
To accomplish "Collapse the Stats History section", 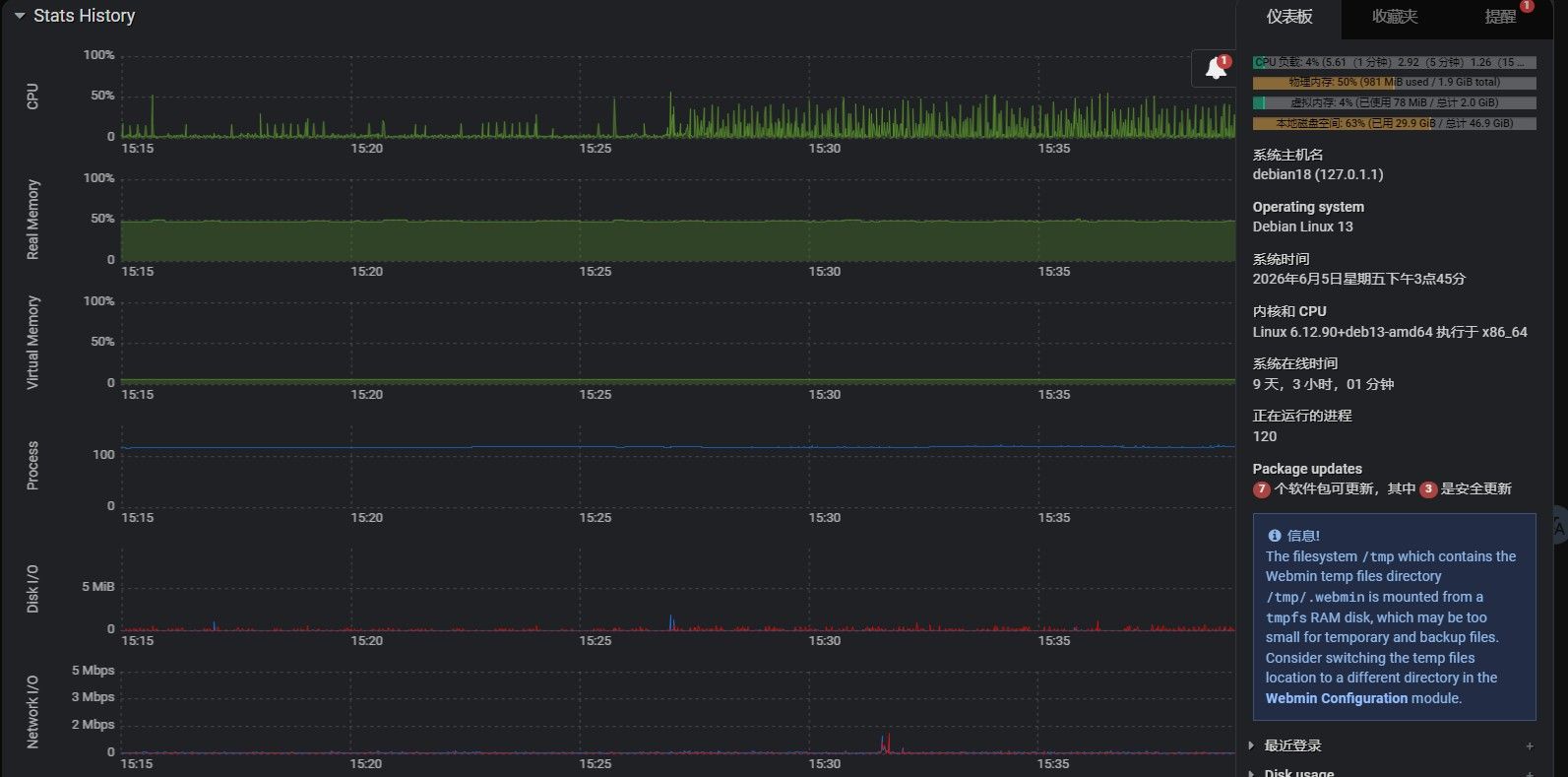I will coord(19,16).
